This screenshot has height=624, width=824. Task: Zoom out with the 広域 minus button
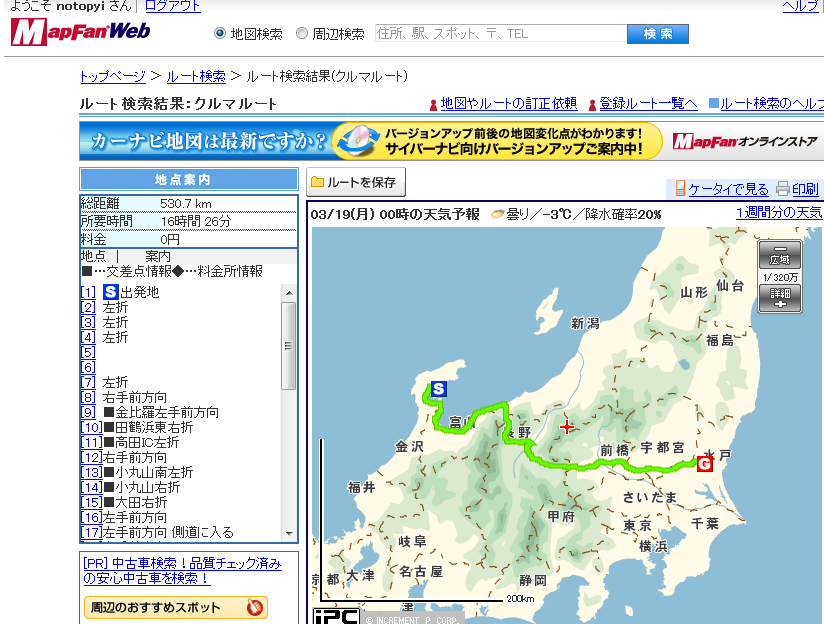click(779, 256)
